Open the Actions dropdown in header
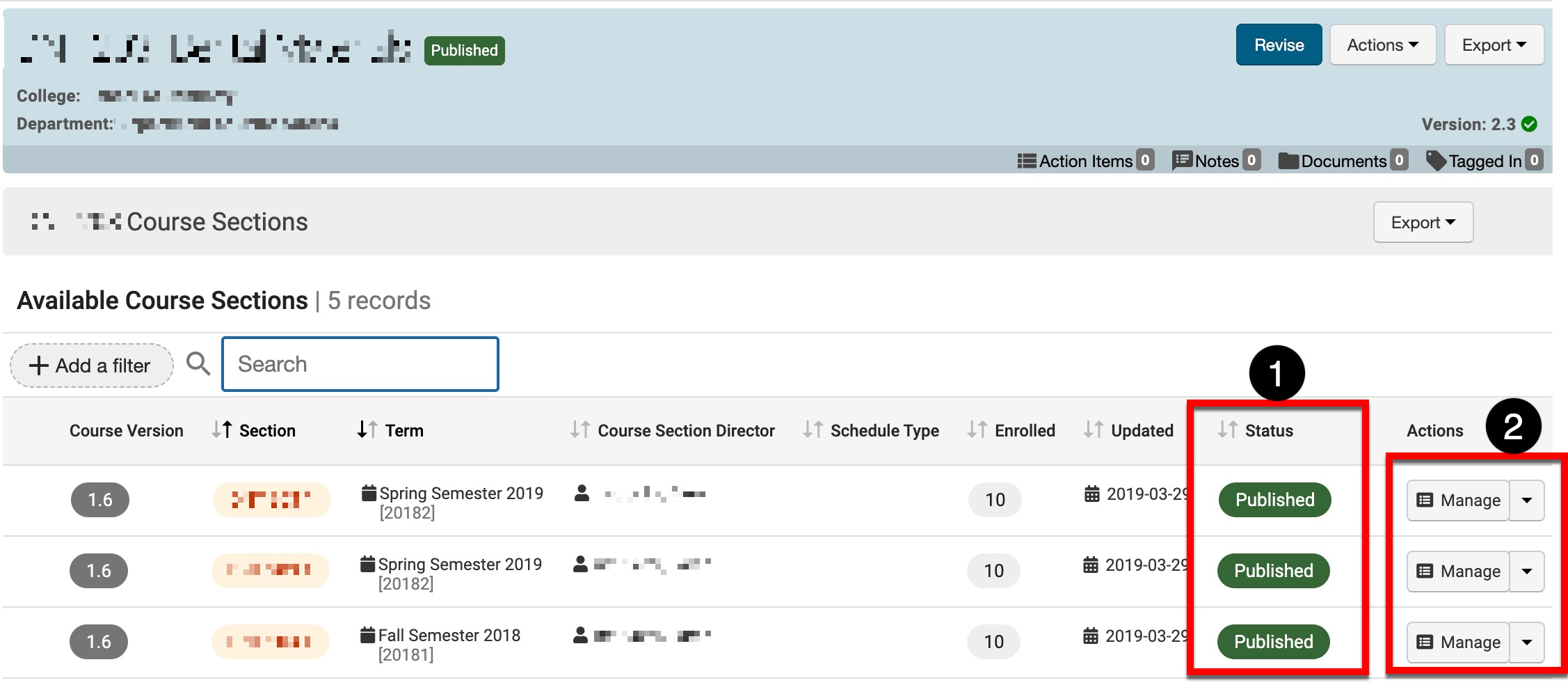The height and width of the screenshot is (685, 1568). [1382, 45]
